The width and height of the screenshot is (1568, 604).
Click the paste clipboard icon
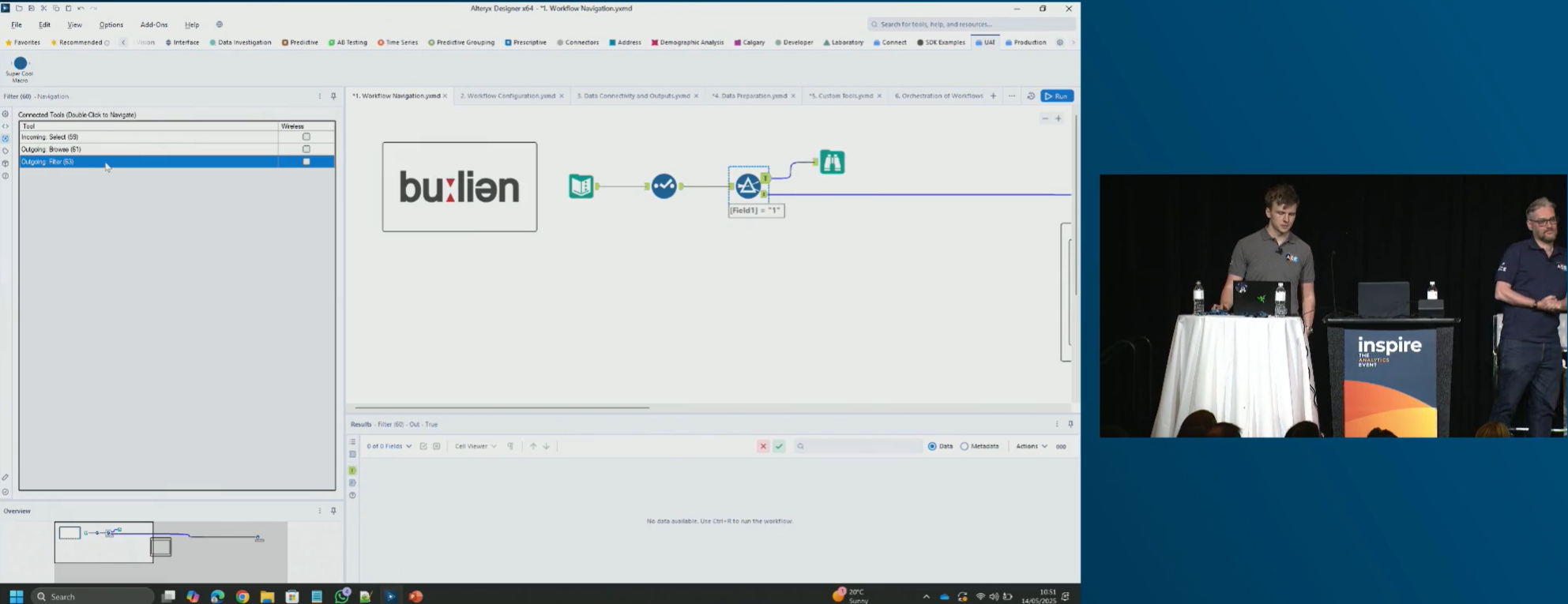coord(68,8)
